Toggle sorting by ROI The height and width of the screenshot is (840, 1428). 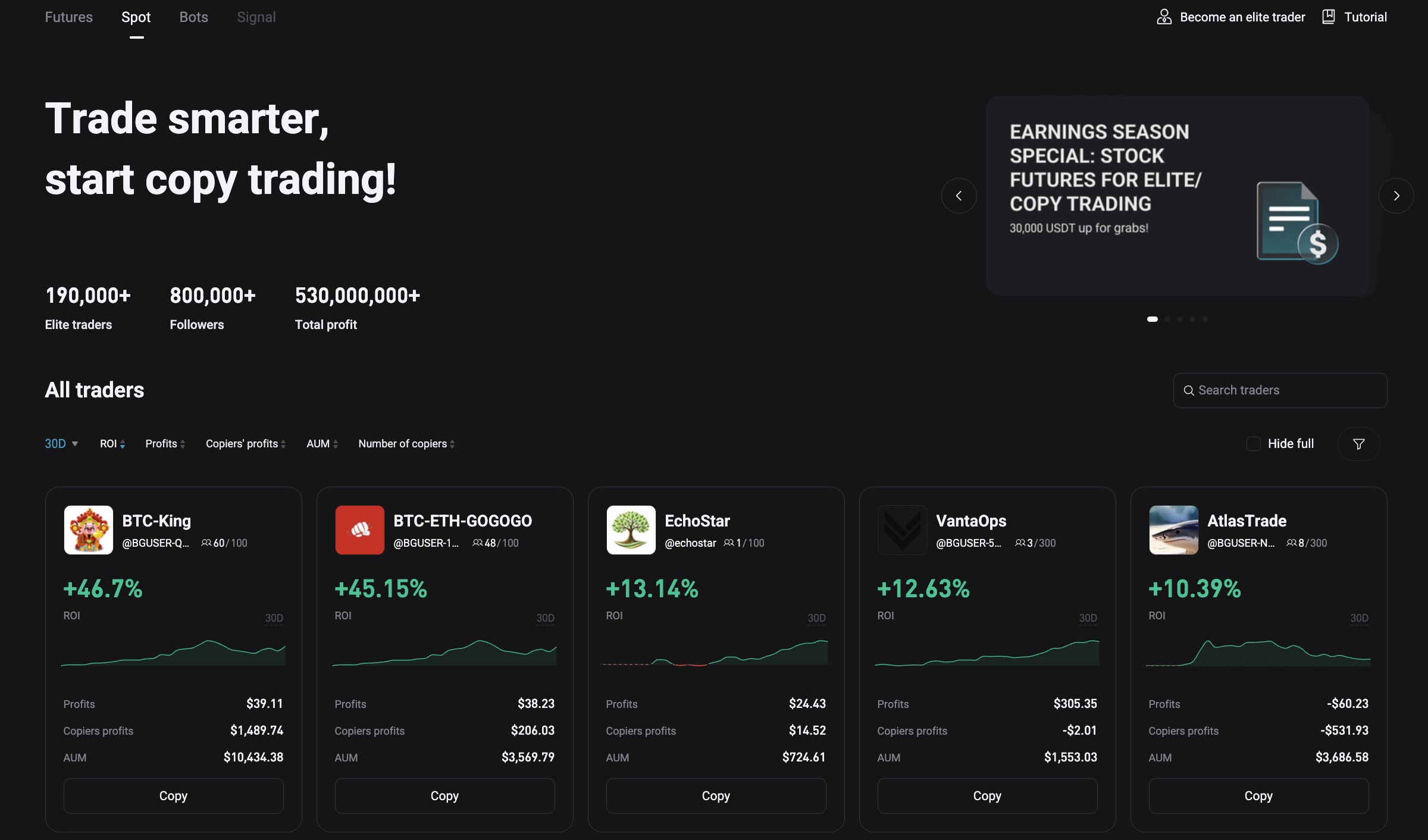tap(112, 443)
